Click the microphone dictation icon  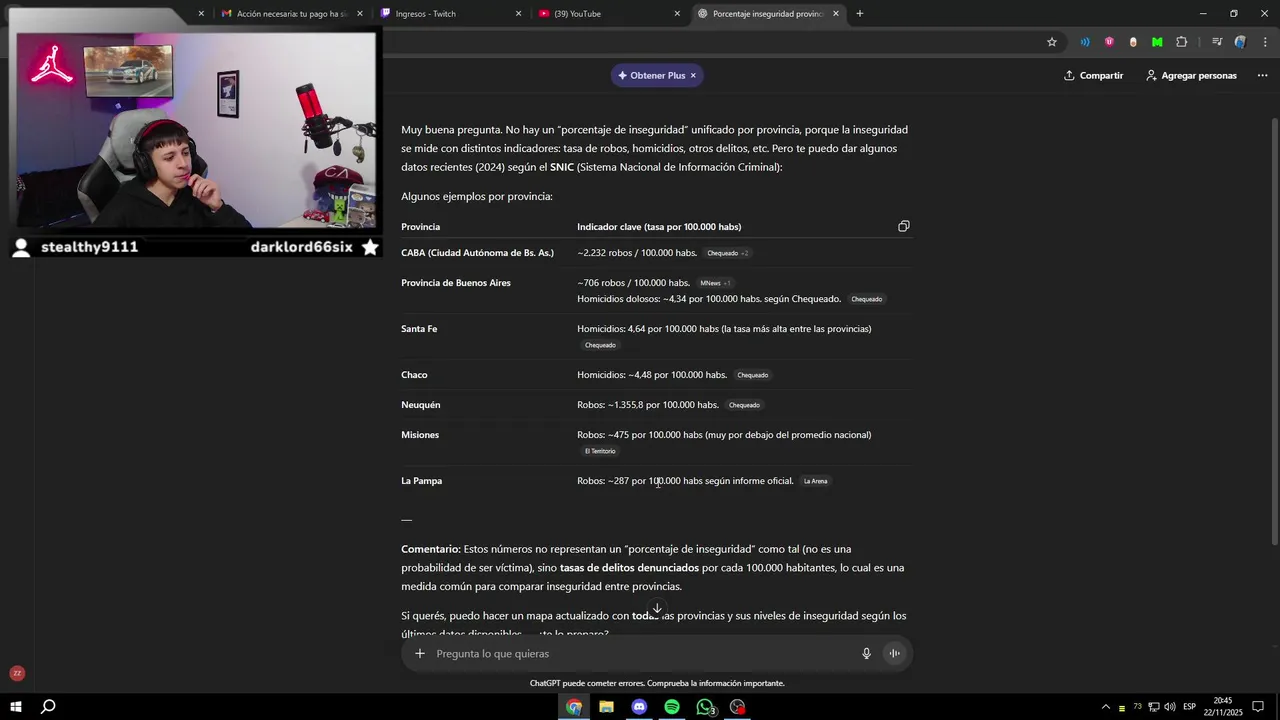point(867,653)
